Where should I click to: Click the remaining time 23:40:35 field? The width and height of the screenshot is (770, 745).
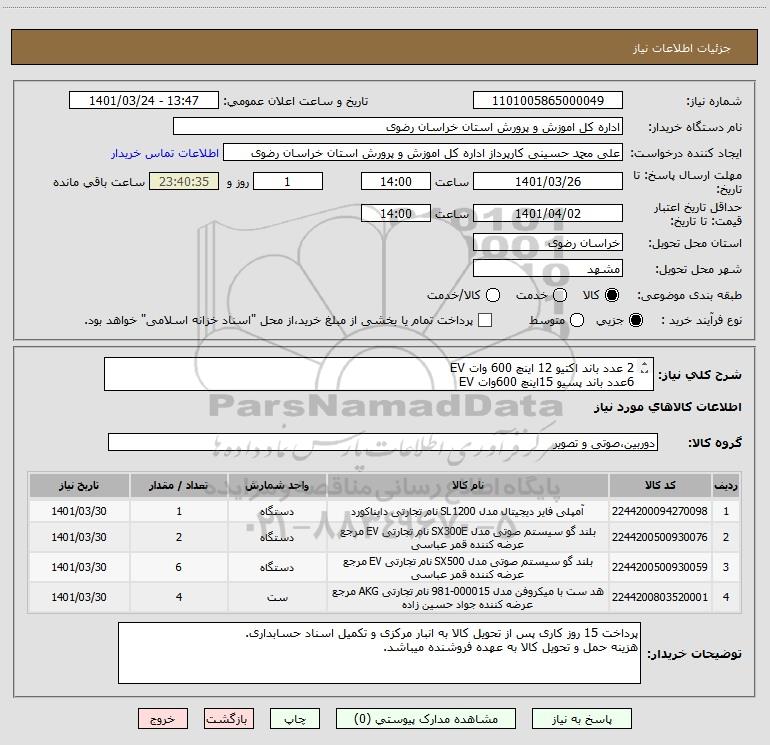184,181
